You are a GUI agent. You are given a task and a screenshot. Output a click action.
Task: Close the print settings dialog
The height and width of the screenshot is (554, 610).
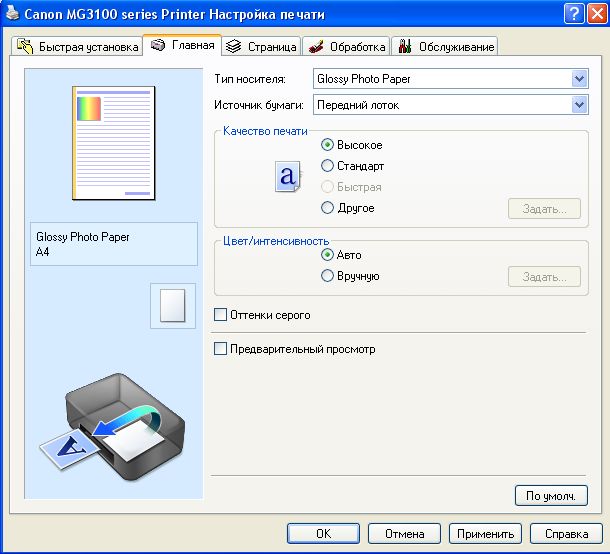(x=597, y=14)
